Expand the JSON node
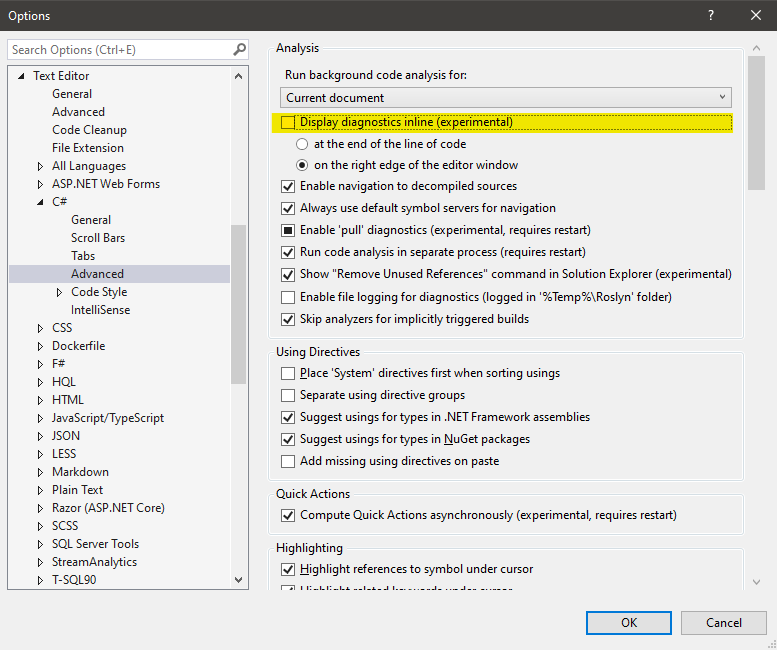This screenshot has width=777, height=650. tap(40, 436)
